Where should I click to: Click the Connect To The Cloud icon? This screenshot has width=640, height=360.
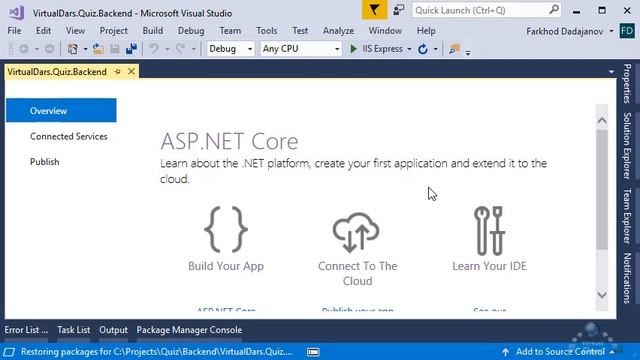(x=356, y=232)
